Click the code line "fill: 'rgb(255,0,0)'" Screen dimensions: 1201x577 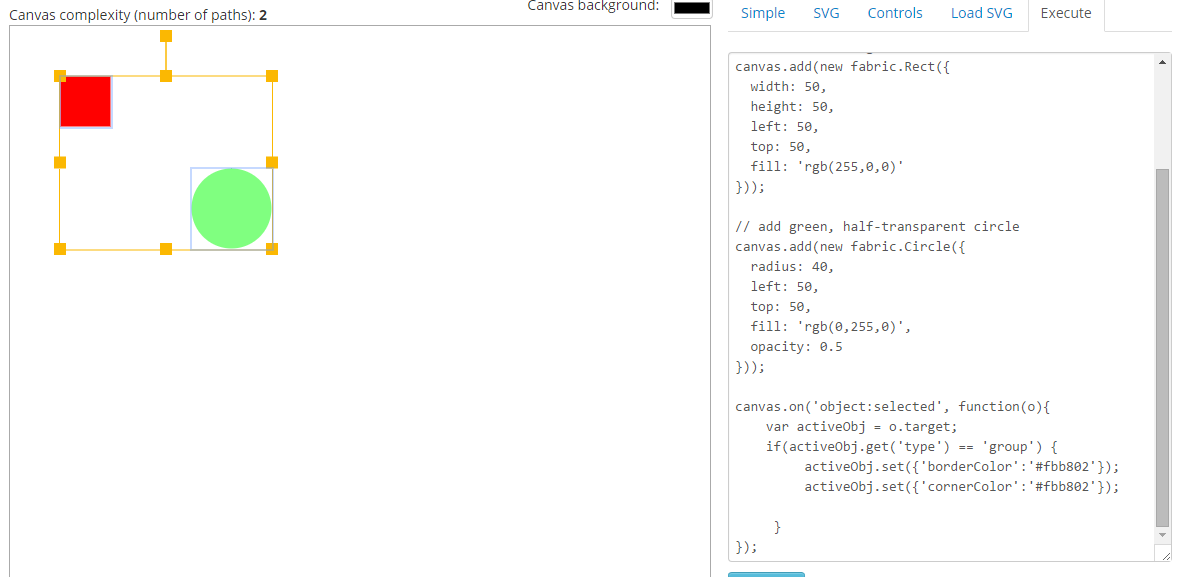tap(827, 167)
